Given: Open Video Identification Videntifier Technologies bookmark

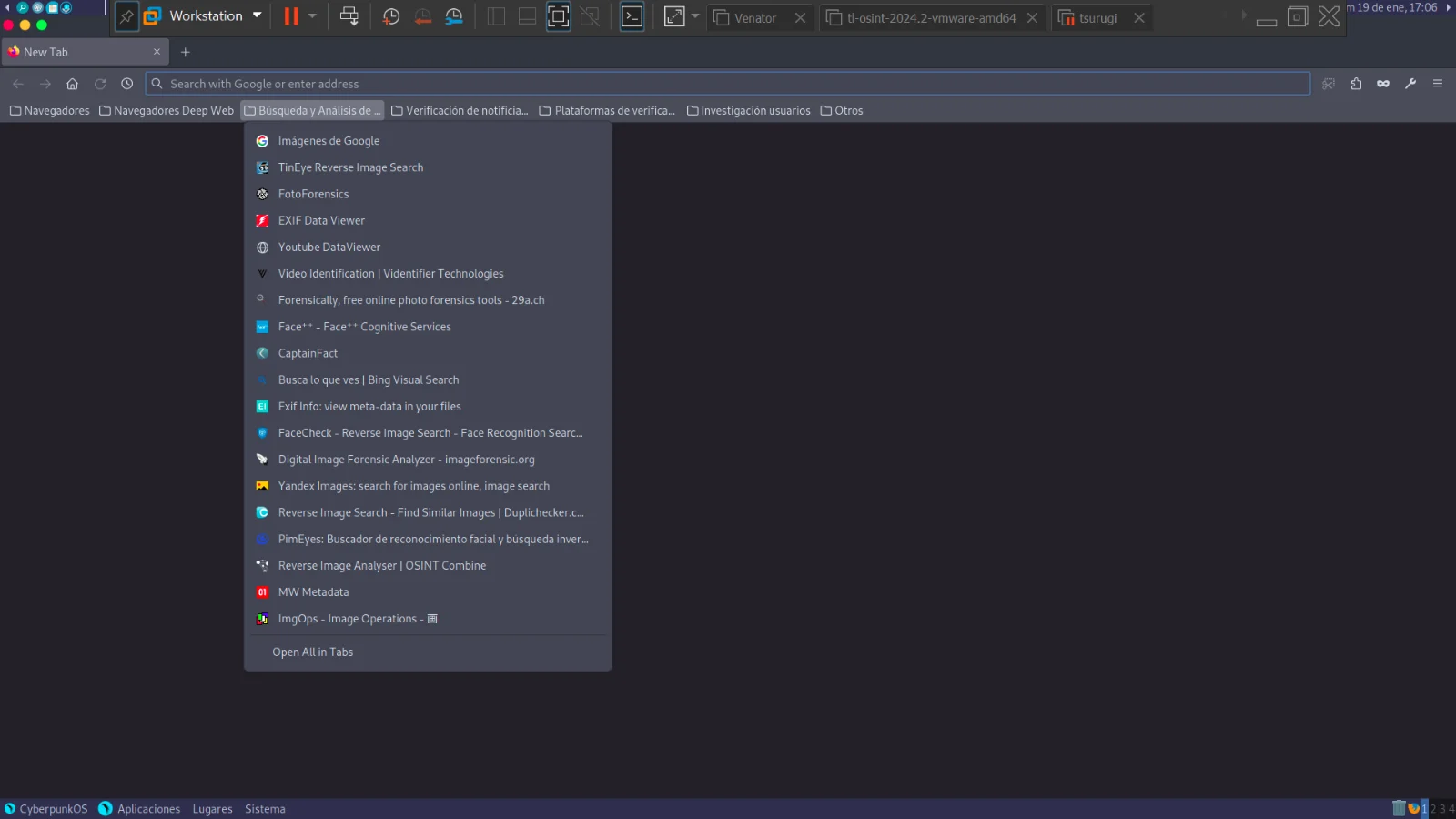Looking at the screenshot, I should click(428, 274).
